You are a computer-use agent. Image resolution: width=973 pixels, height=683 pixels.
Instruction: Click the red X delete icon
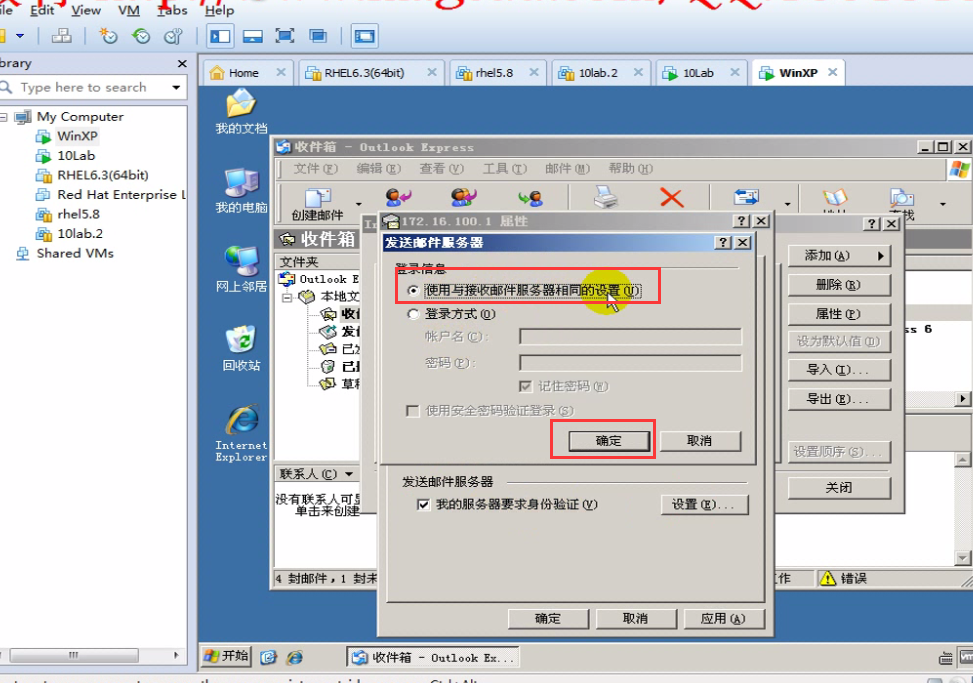(671, 198)
